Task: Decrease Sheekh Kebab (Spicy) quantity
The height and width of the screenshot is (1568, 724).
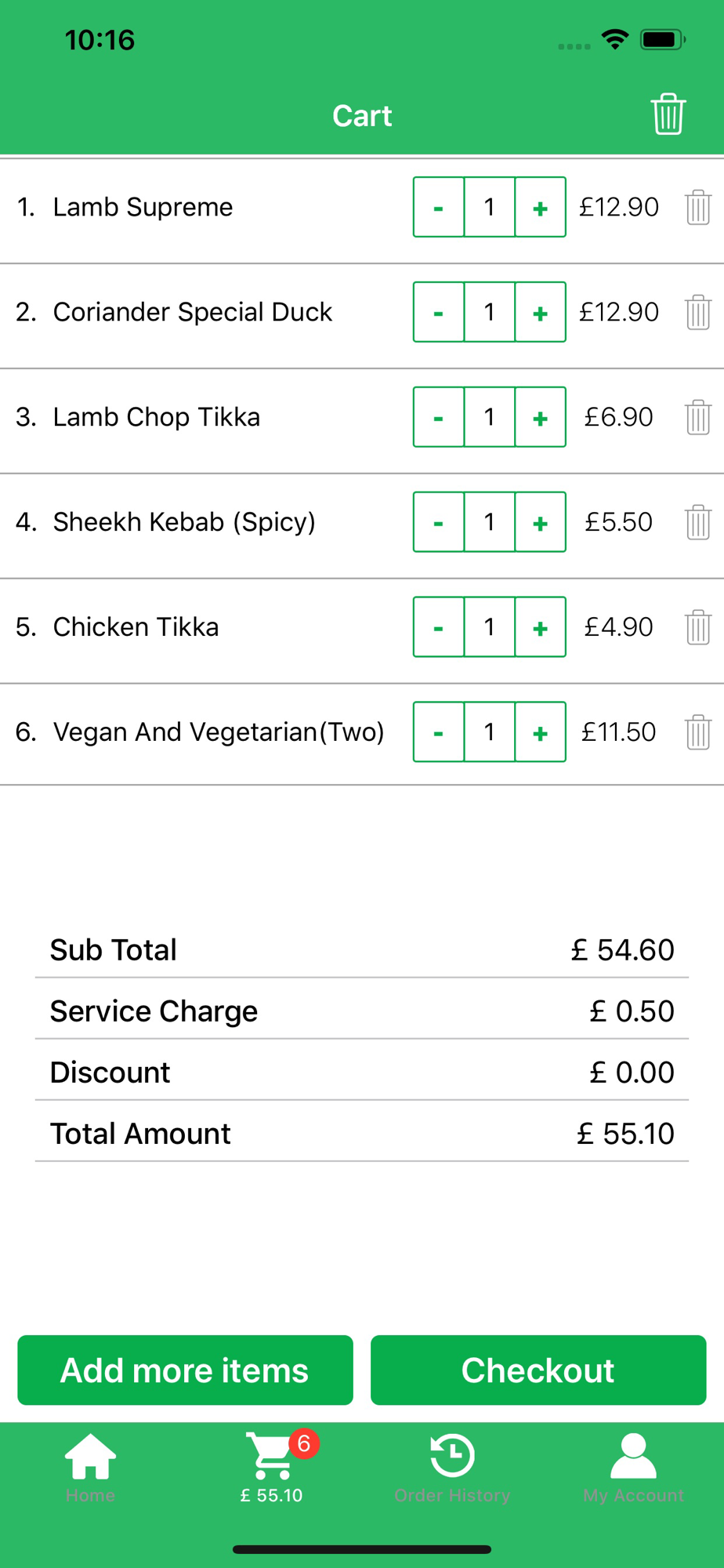Action: (x=439, y=522)
